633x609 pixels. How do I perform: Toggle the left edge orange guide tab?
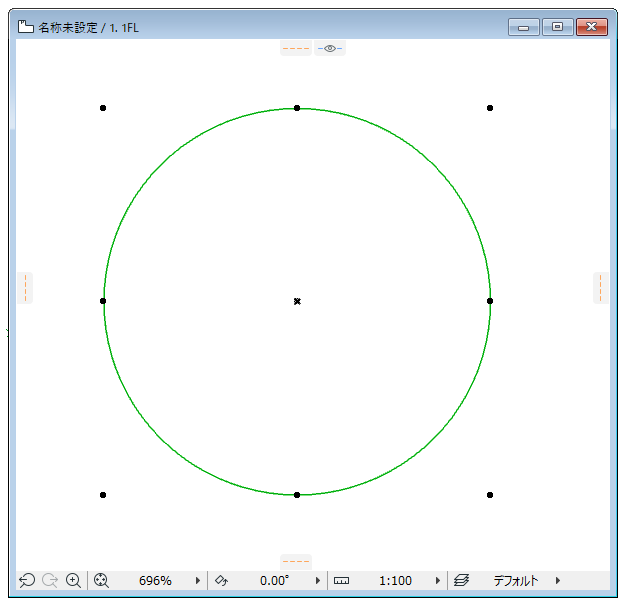(x=25, y=288)
